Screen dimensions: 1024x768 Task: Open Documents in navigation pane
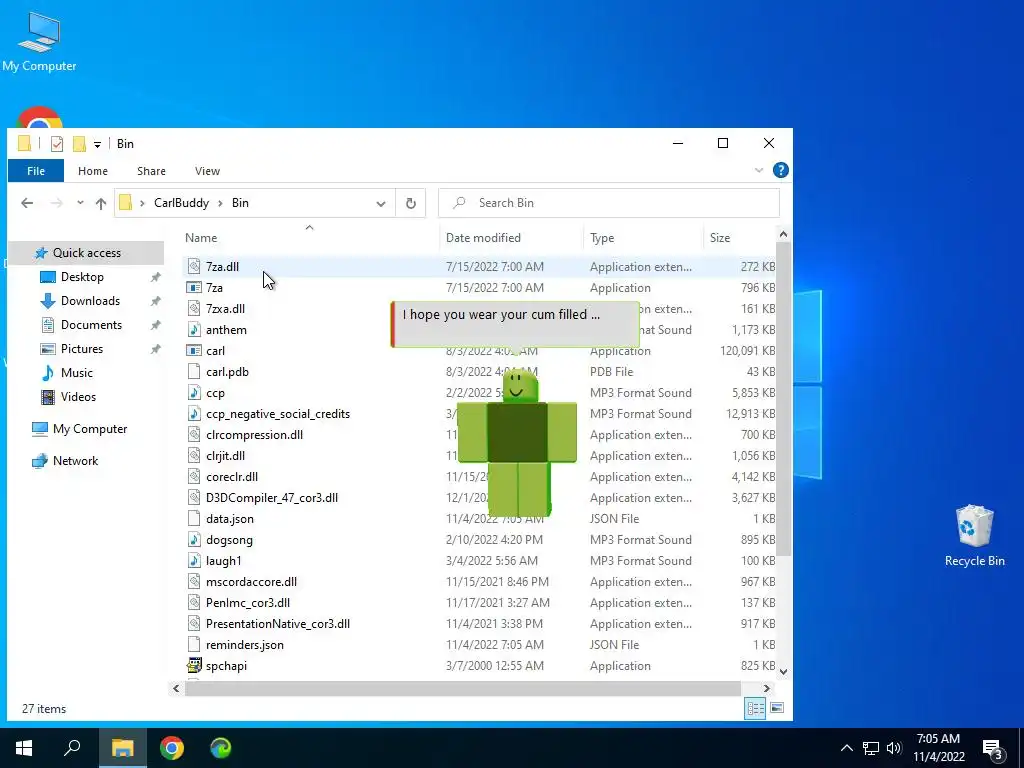(91, 325)
